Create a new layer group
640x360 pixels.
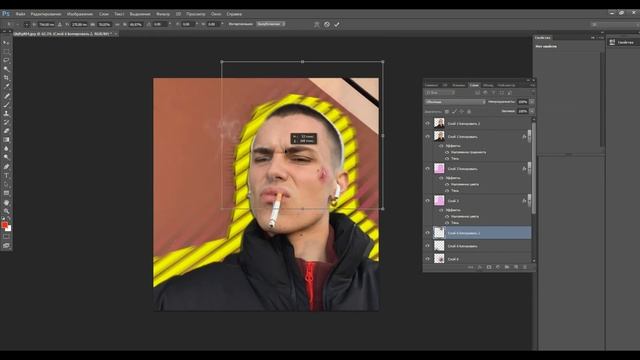[x=507, y=267]
